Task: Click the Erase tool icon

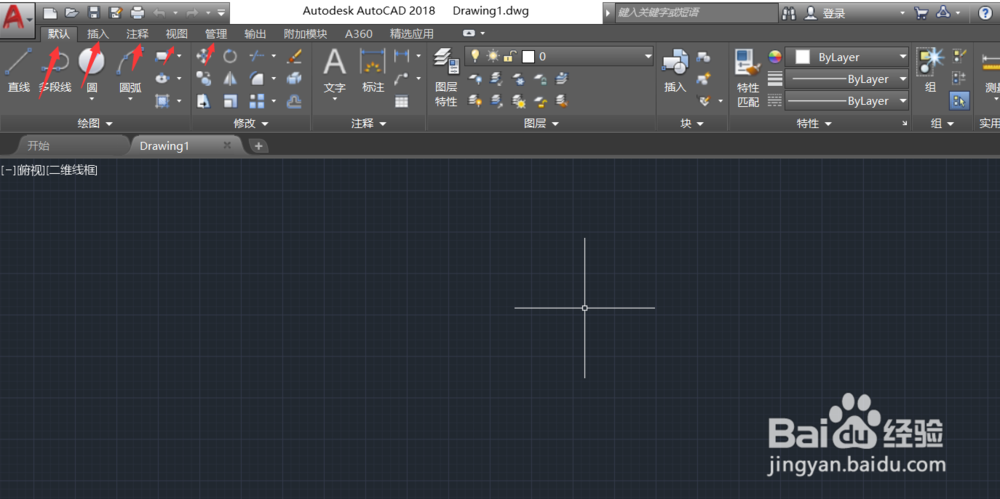Action: (294, 57)
